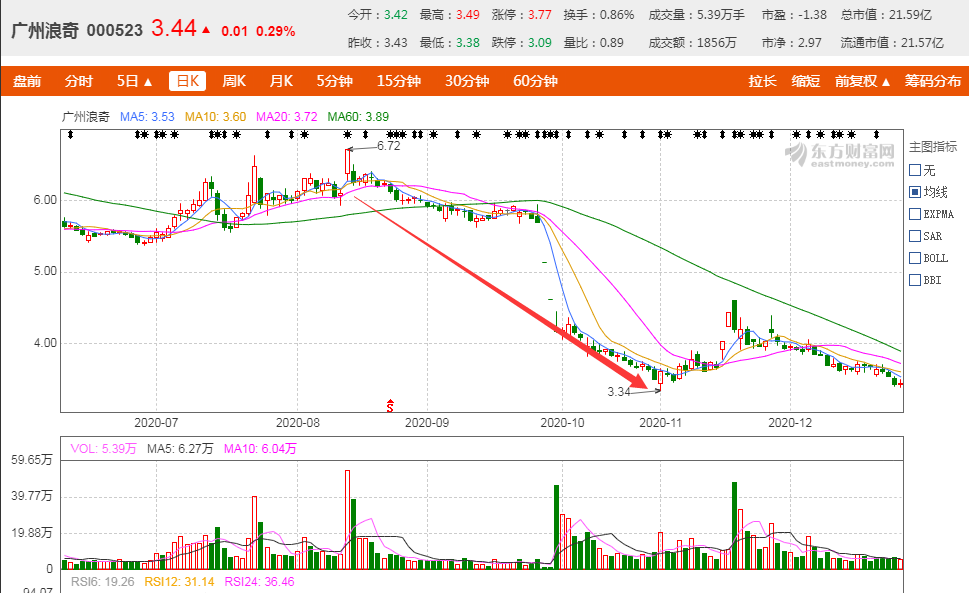
Task: Click the red S marker on the chart
Action: pos(390,406)
